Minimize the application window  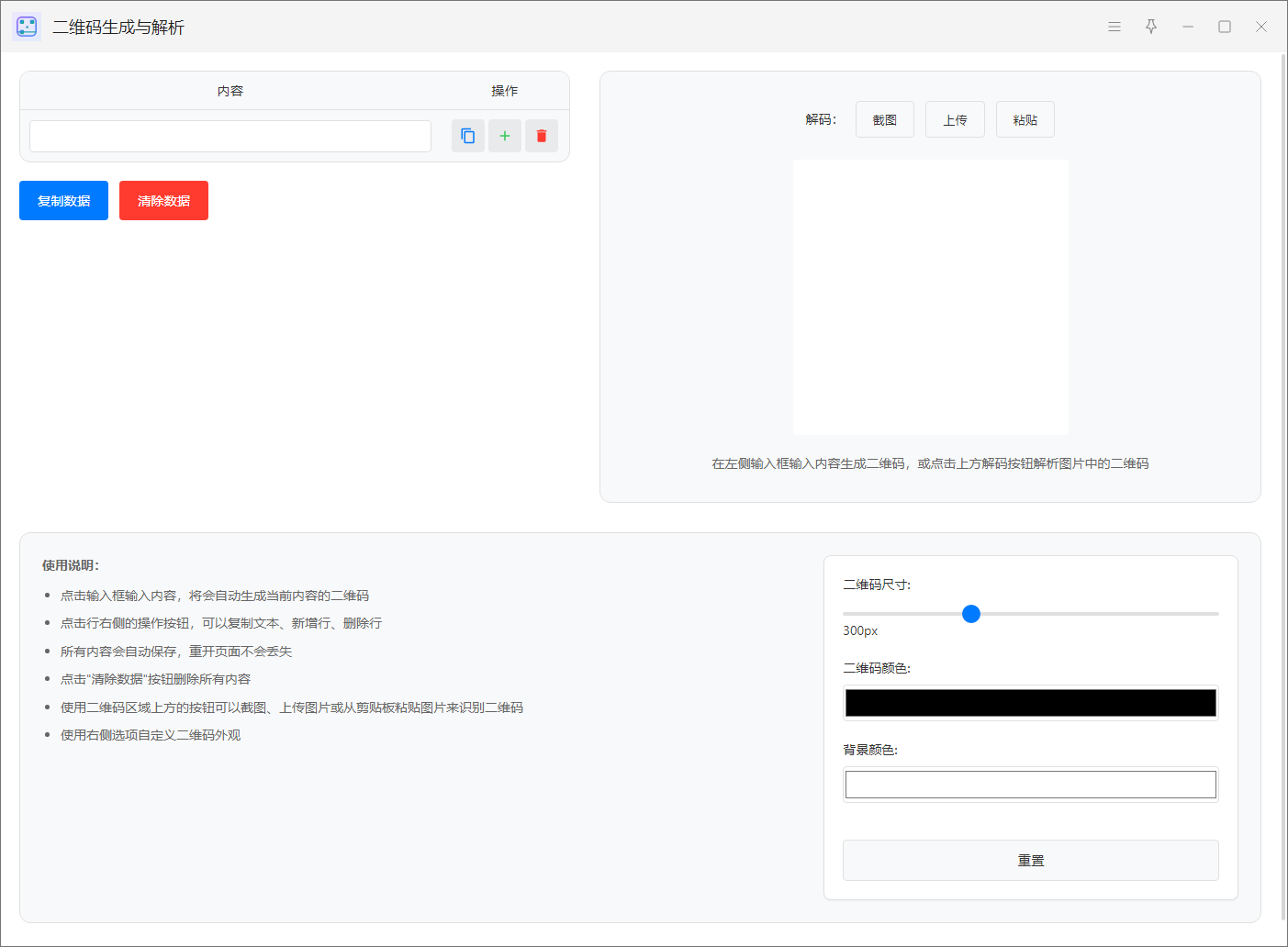[1187, 27]
